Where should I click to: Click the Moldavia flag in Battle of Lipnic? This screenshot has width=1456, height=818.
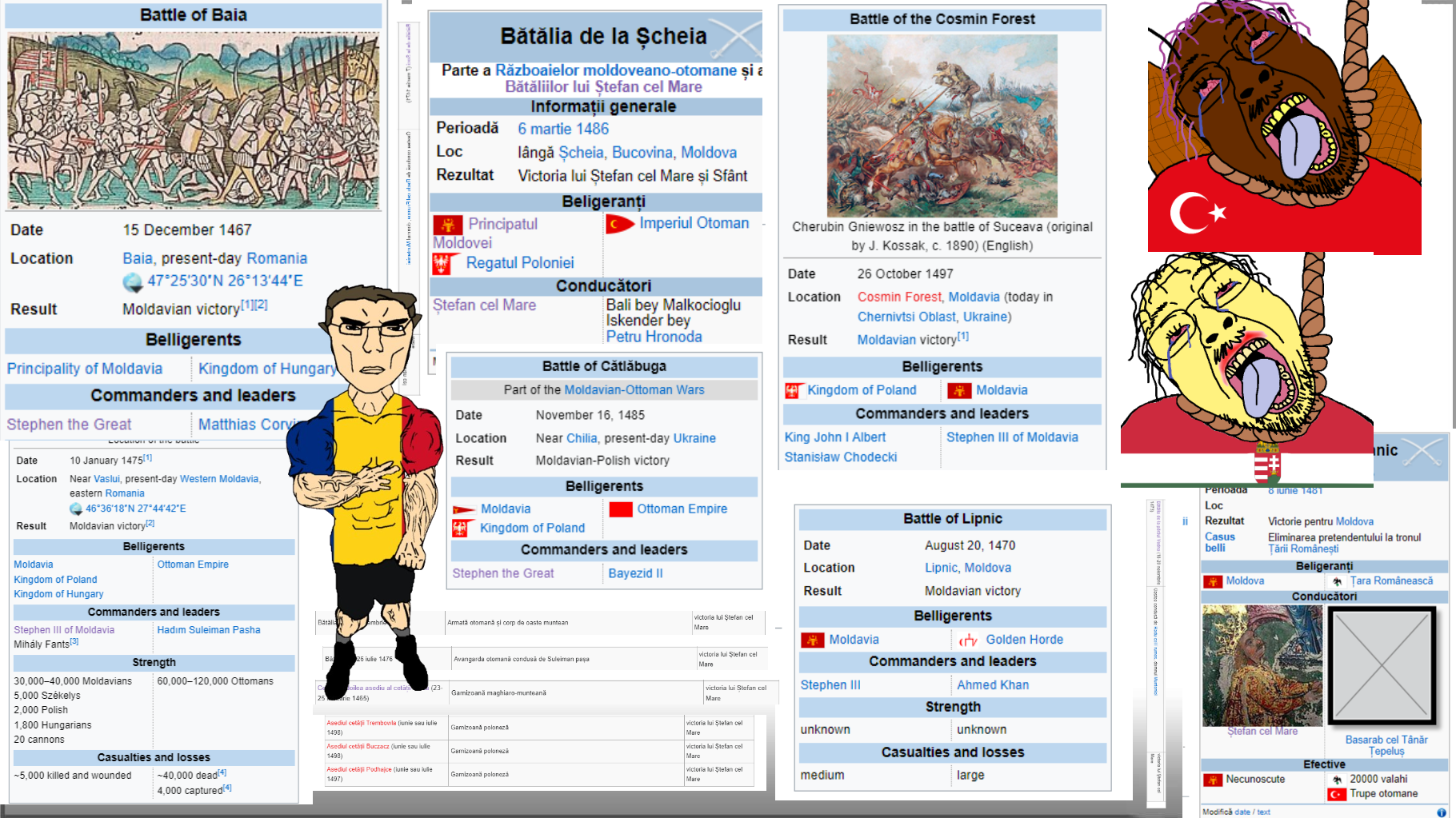[813, 640]
